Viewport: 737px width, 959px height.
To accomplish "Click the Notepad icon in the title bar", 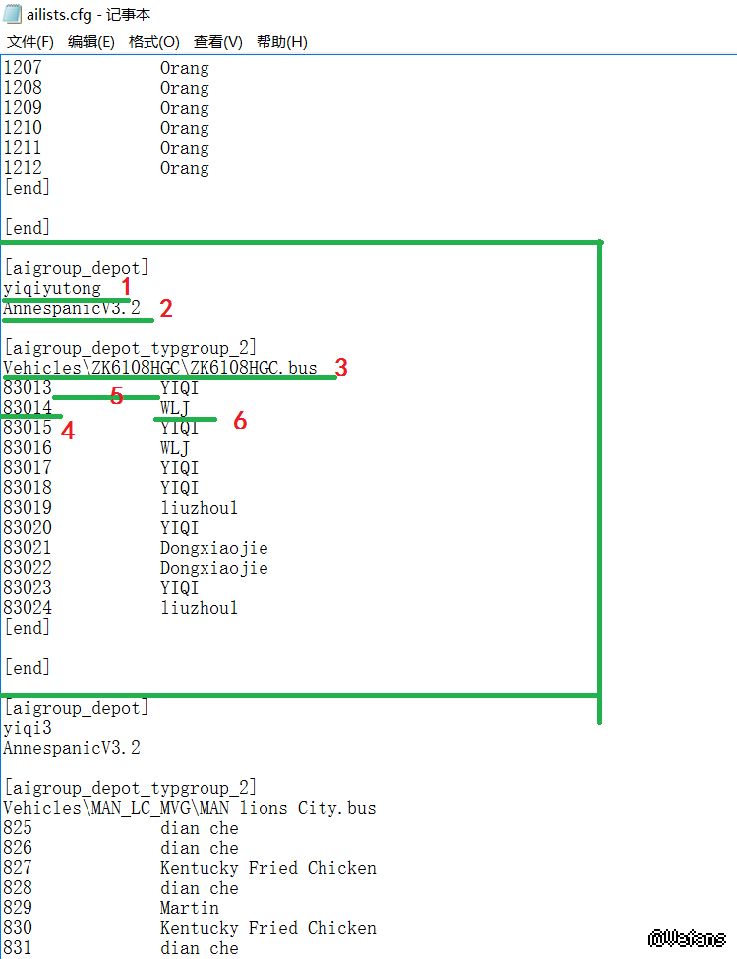I will (x=13, y=14).
